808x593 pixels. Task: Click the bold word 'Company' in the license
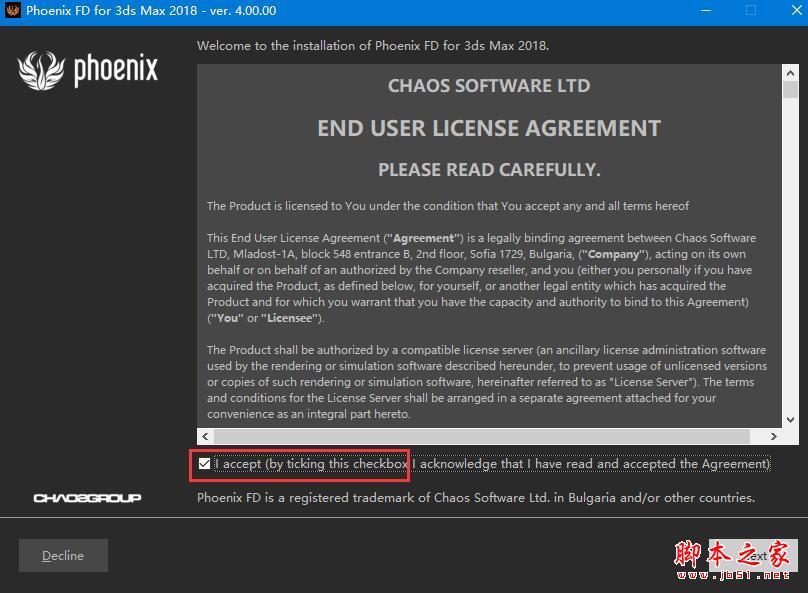(x=613, y=254)
